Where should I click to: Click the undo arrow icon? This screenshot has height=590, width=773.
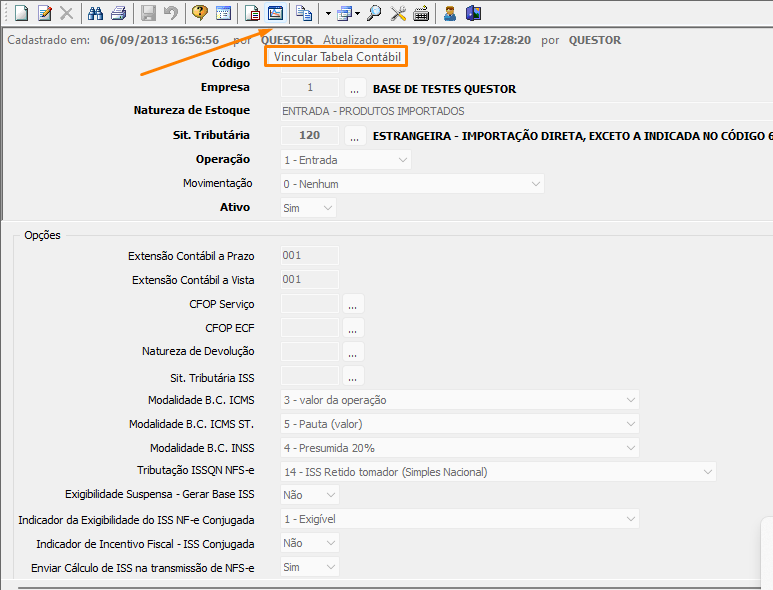[171, 13]
